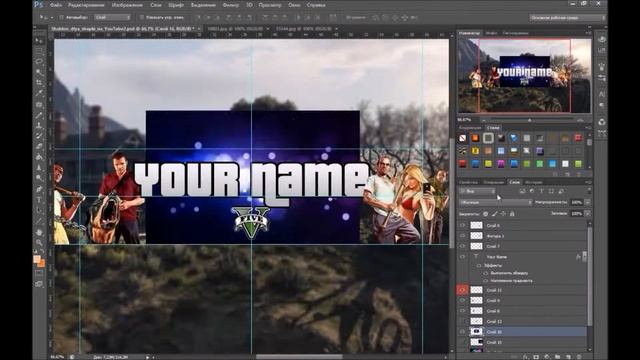Viewport: 640px width, 360px height.
Task: Toggle the layer filter on/off switch
Action: pyautogui.click(x=589, y=190)
